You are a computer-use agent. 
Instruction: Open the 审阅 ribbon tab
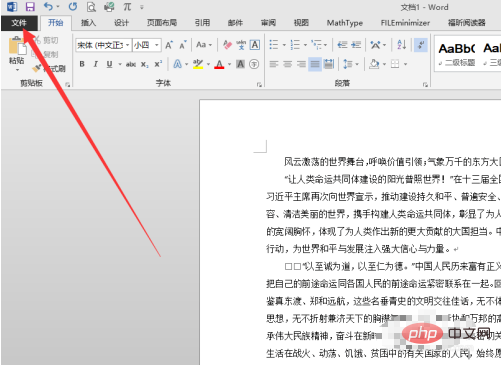(x=268, y=23)
